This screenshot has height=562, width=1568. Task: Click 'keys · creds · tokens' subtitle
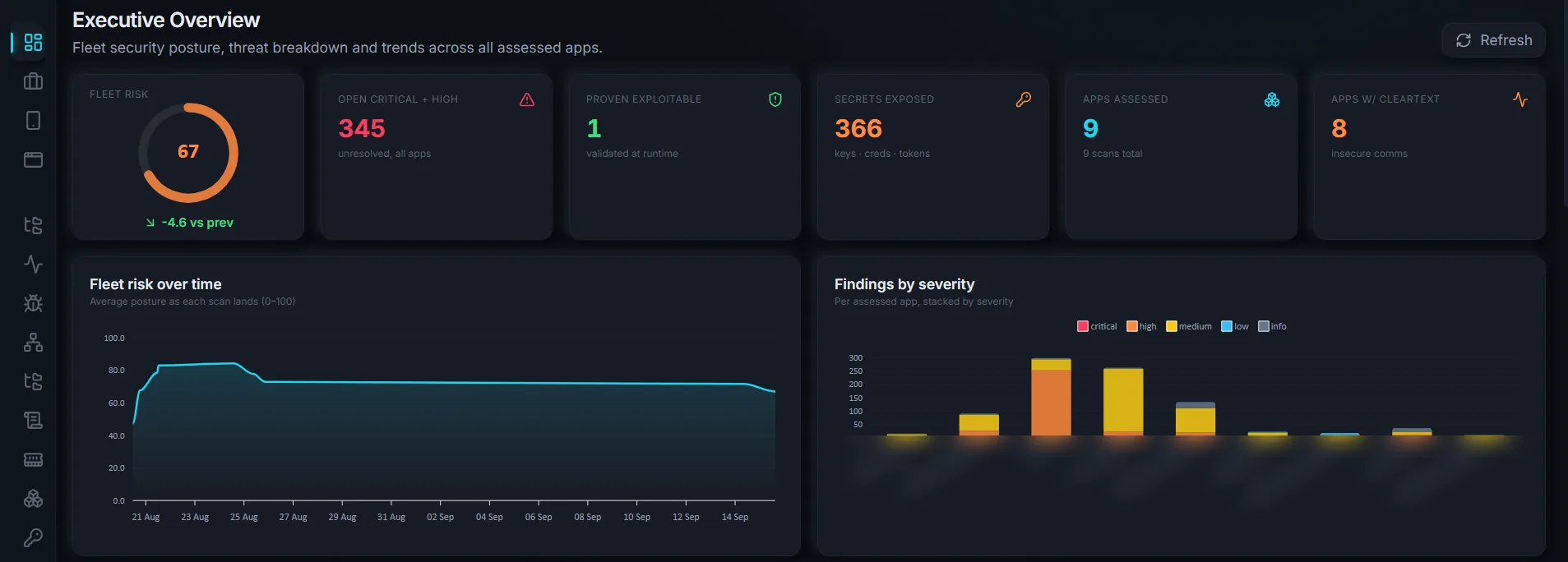[x=882, y=154]
